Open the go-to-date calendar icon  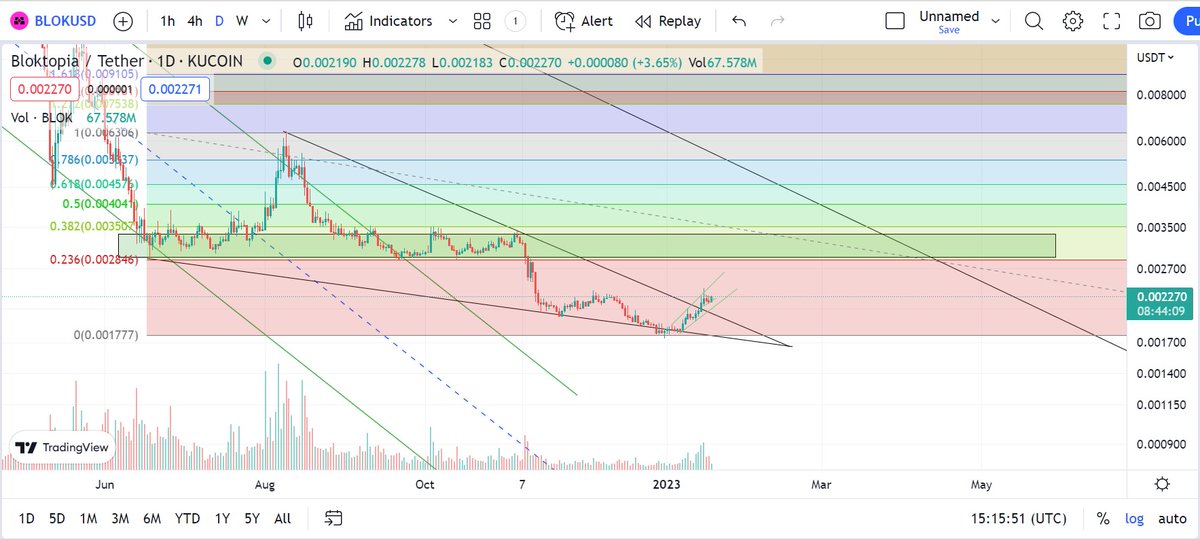click(x=333, y=518)
